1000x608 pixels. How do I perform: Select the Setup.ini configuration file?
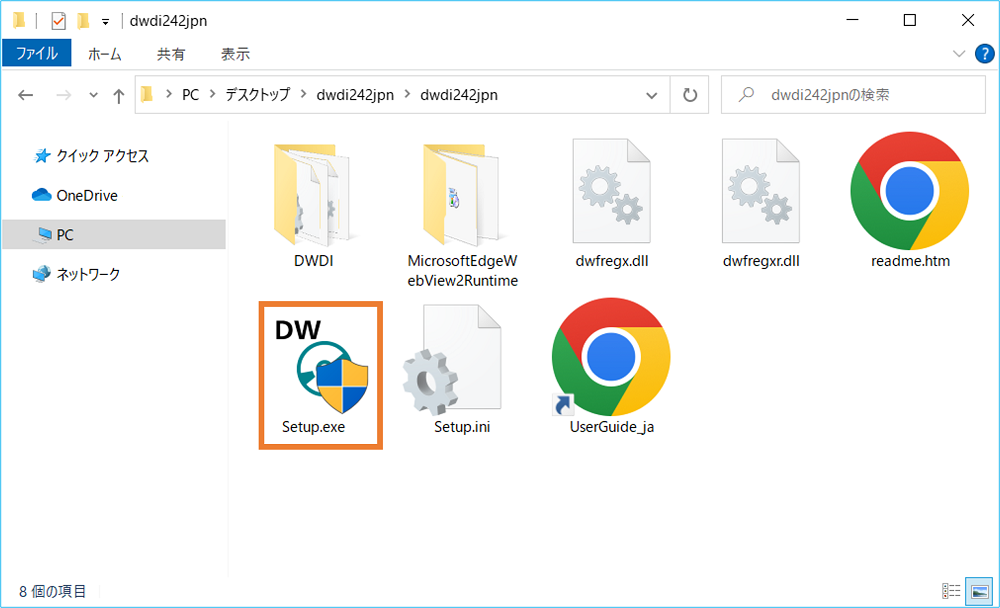click(462, 370)
